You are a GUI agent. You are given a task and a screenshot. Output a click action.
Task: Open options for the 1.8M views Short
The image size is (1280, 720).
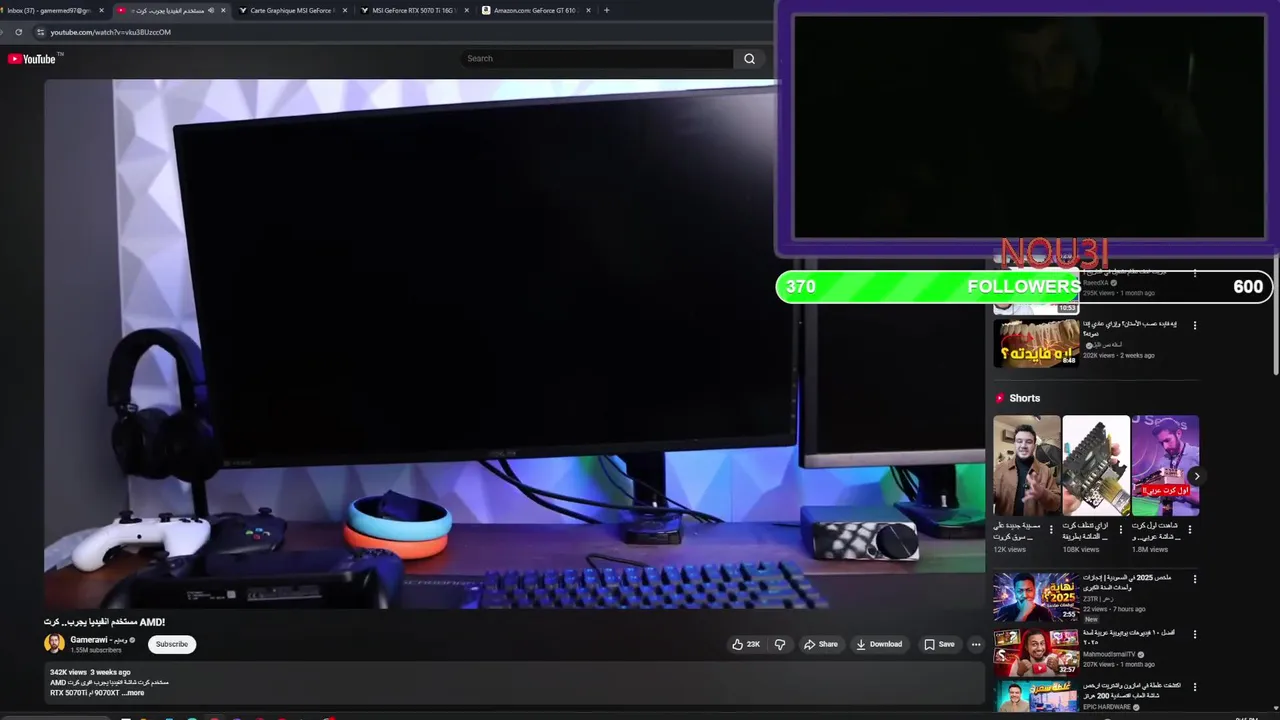(1189, 529)
